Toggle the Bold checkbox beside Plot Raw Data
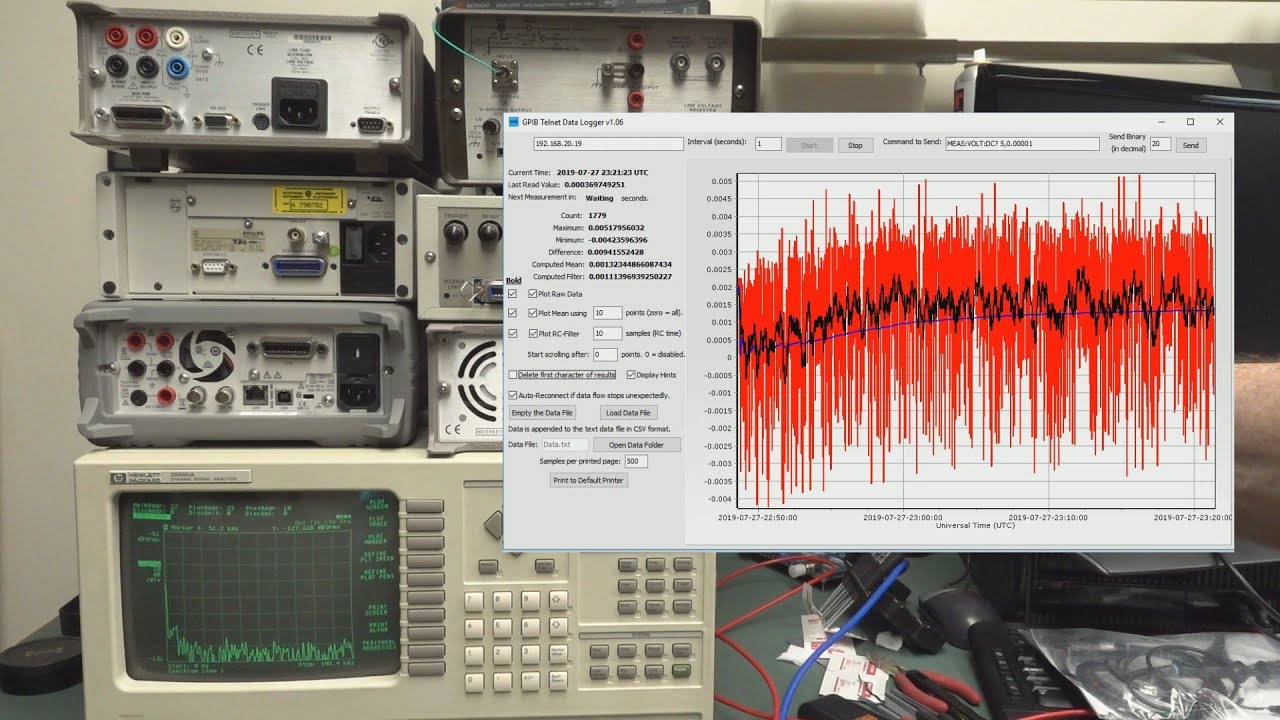Viewport: 1280px width, 720px height. click(513, 294)
